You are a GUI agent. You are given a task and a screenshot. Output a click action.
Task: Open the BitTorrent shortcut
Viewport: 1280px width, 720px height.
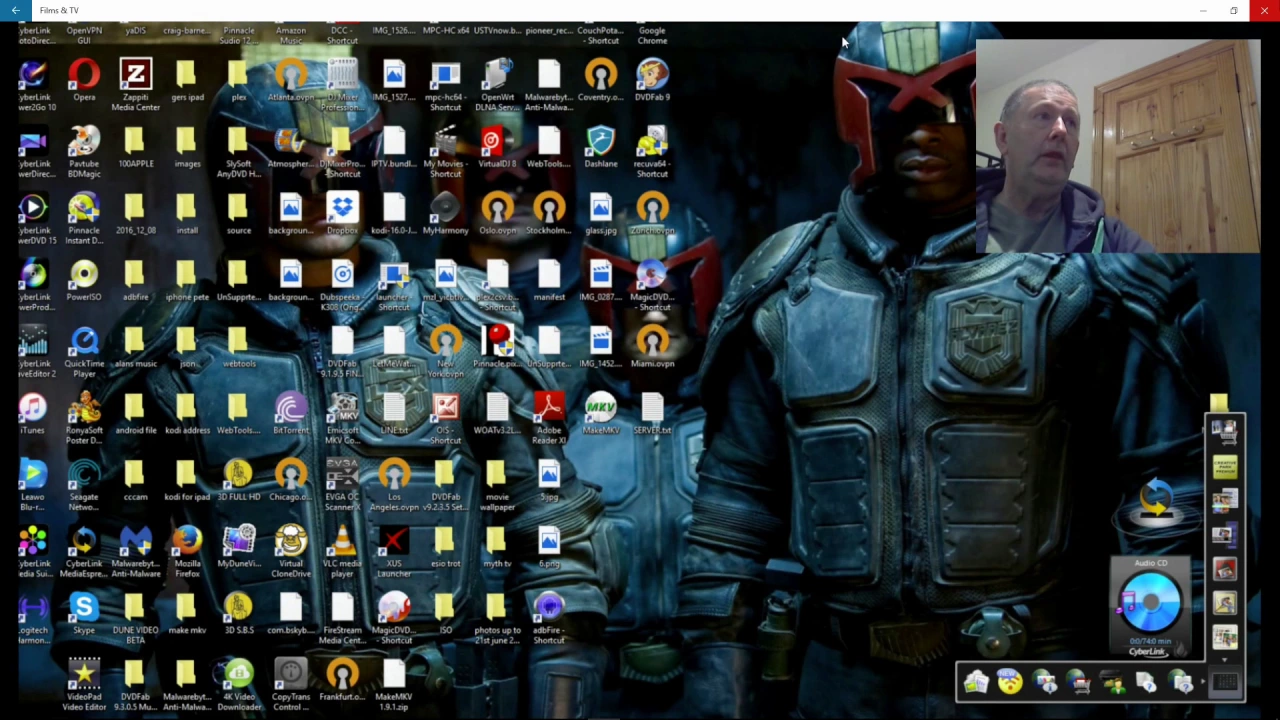pyautogui.click(x=291, y=413)
